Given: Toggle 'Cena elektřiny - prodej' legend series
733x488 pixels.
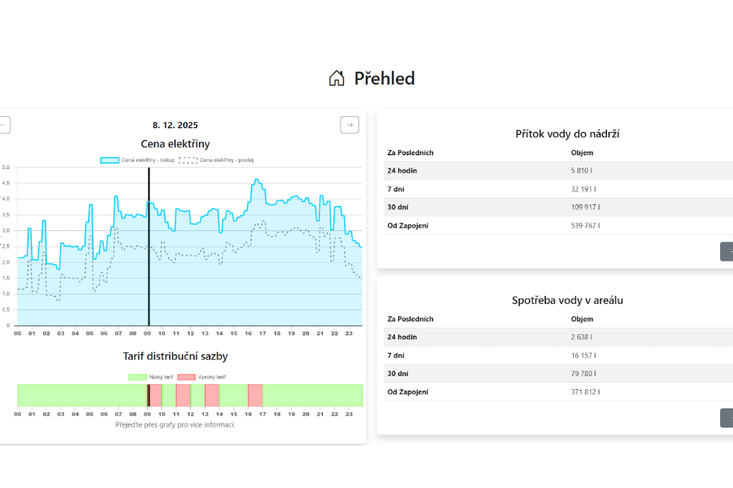Looking at the screenshot, I should (188, 160).
